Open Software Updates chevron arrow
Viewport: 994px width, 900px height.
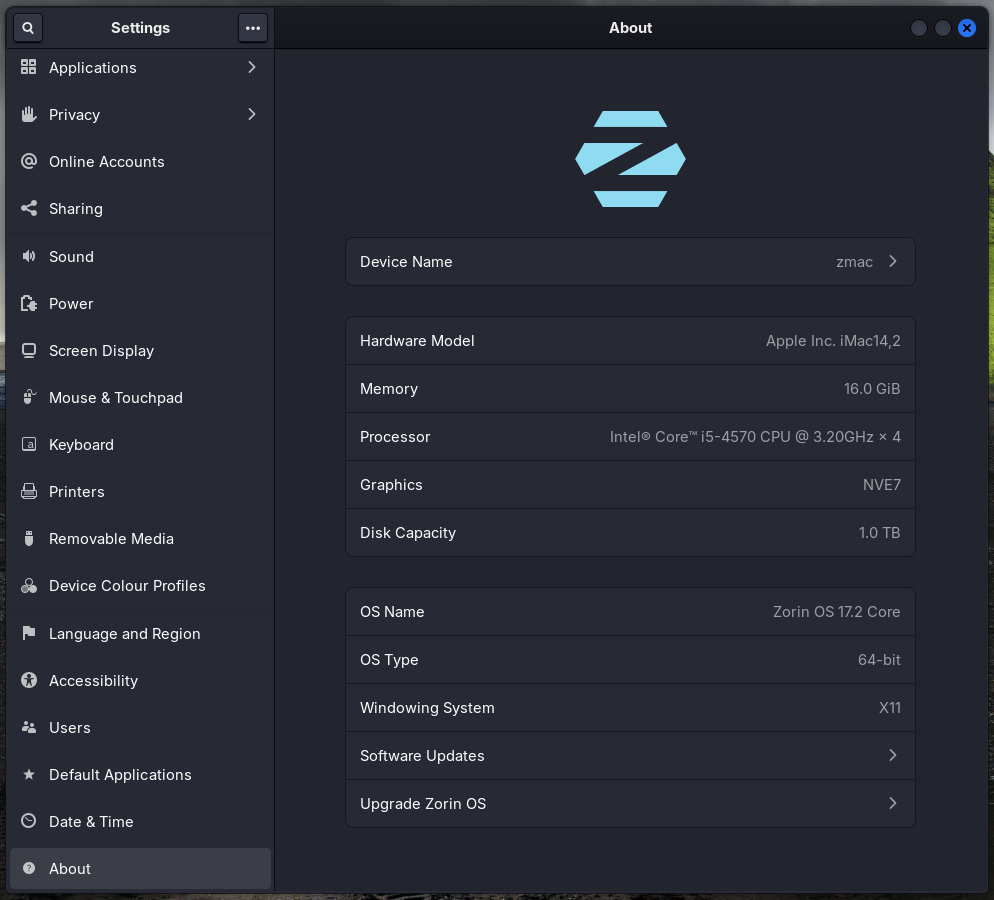tap(893, 755)
